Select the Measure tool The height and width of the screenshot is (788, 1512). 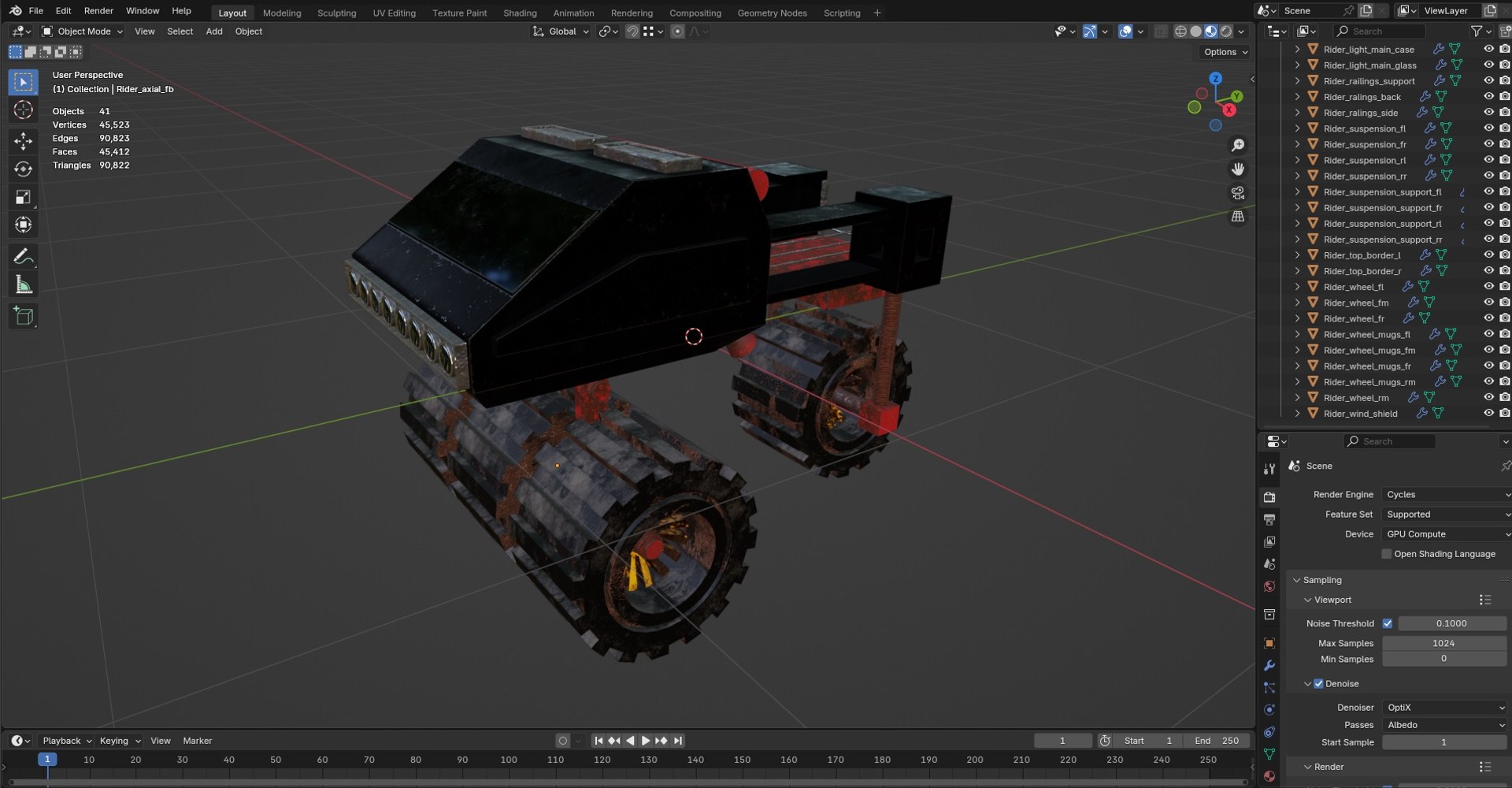23,285
